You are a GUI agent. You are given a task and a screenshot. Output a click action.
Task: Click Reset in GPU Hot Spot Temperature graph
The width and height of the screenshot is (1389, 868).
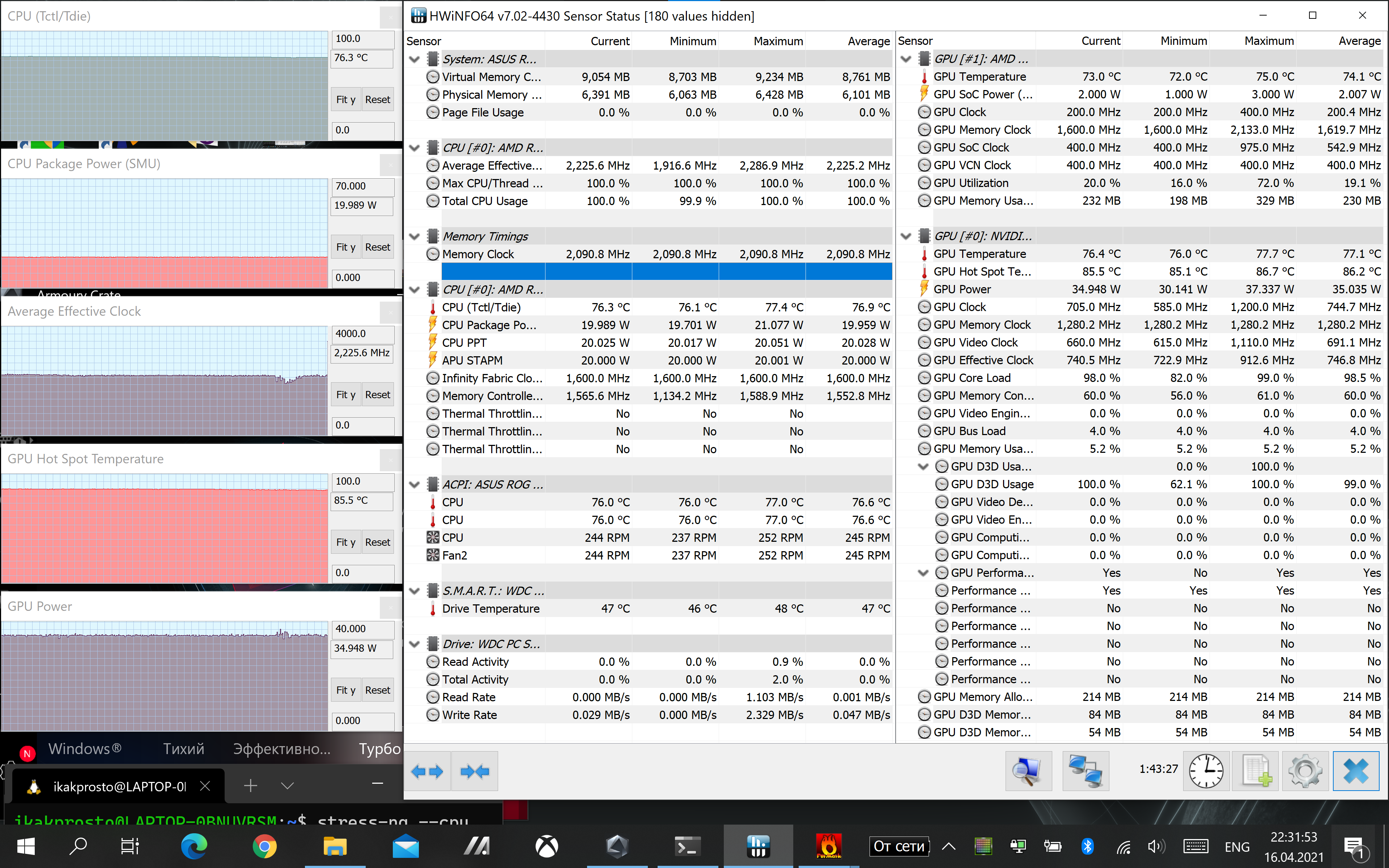click(378, 542)
